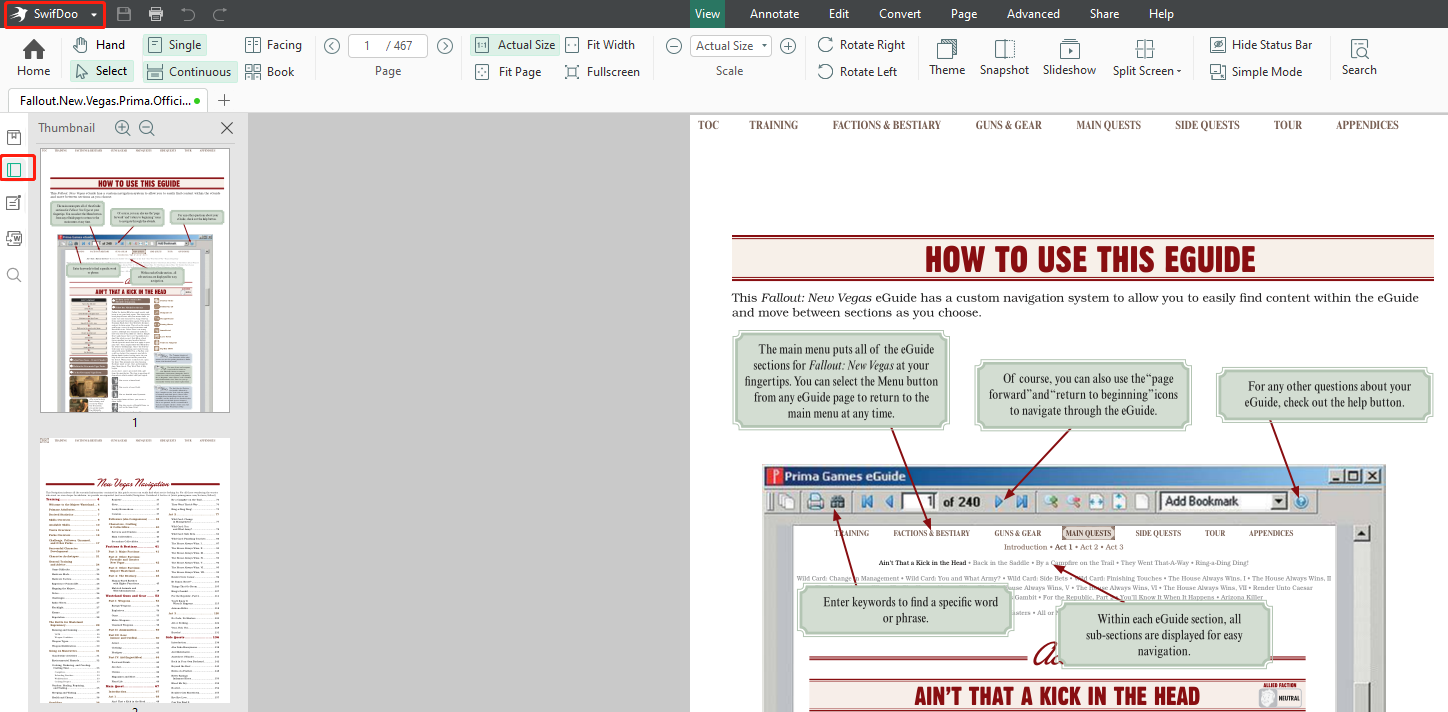Switch to Single page view
The image size is (1448, 712).
(174, 45)
